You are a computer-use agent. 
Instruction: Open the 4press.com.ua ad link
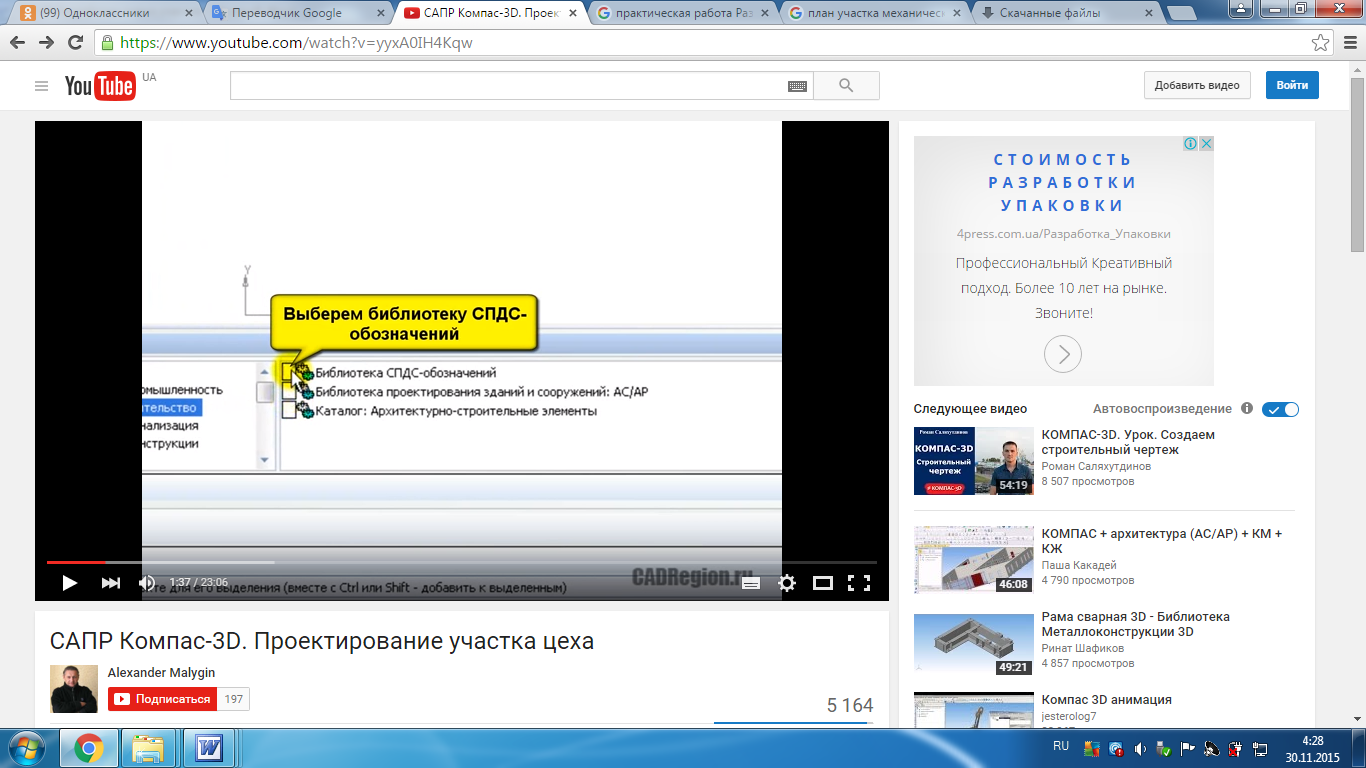click(1063, 234)
